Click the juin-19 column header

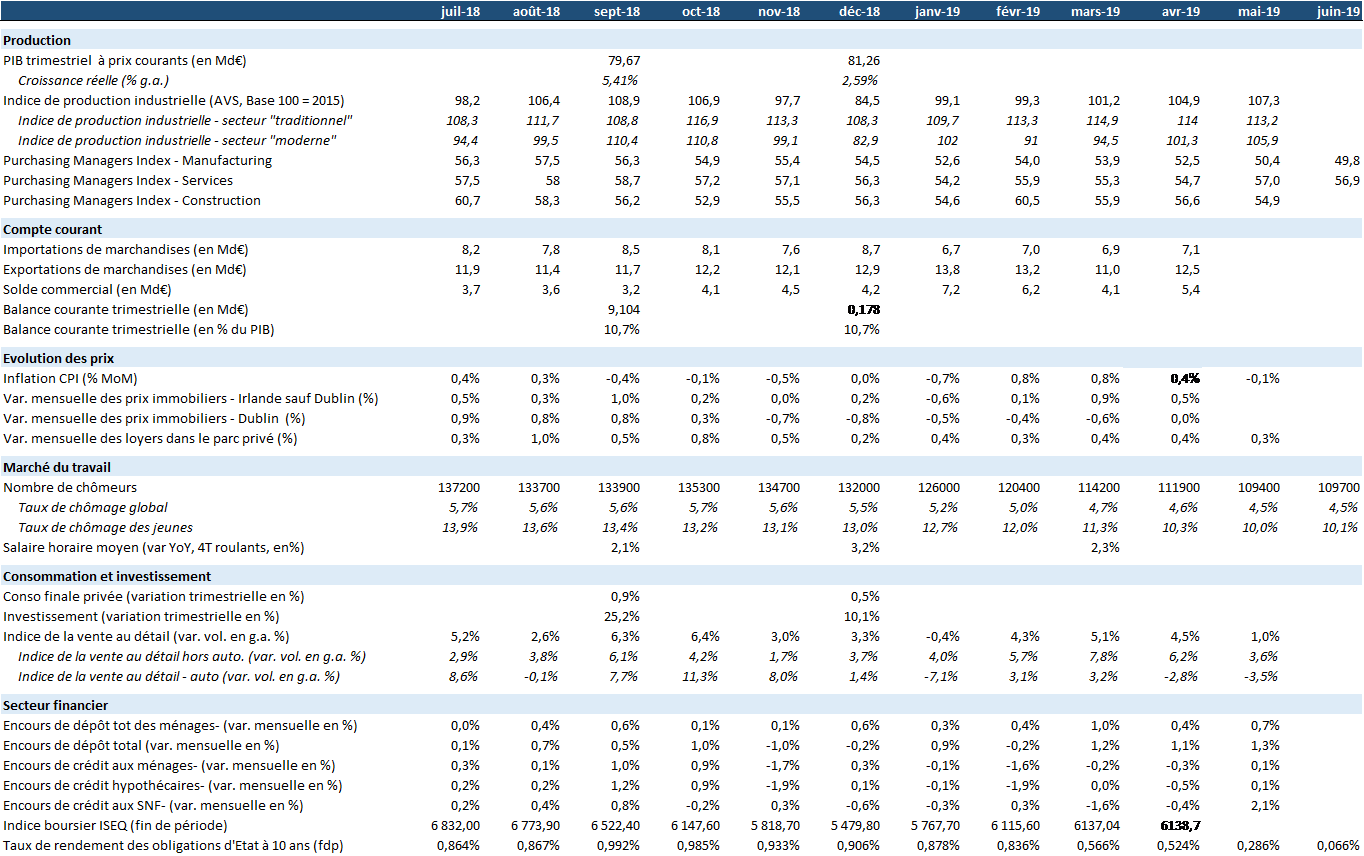[x=1338, y=11]
